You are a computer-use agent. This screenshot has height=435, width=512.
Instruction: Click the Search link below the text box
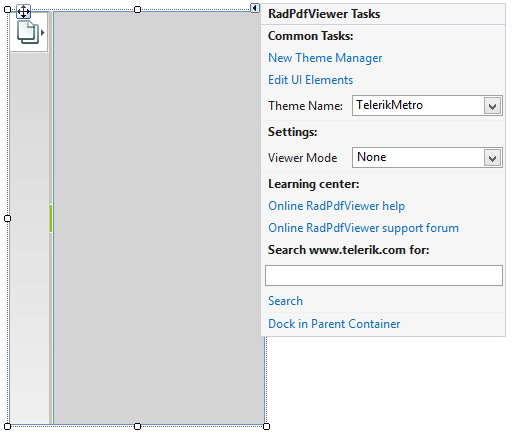click(x=285, y=301)
